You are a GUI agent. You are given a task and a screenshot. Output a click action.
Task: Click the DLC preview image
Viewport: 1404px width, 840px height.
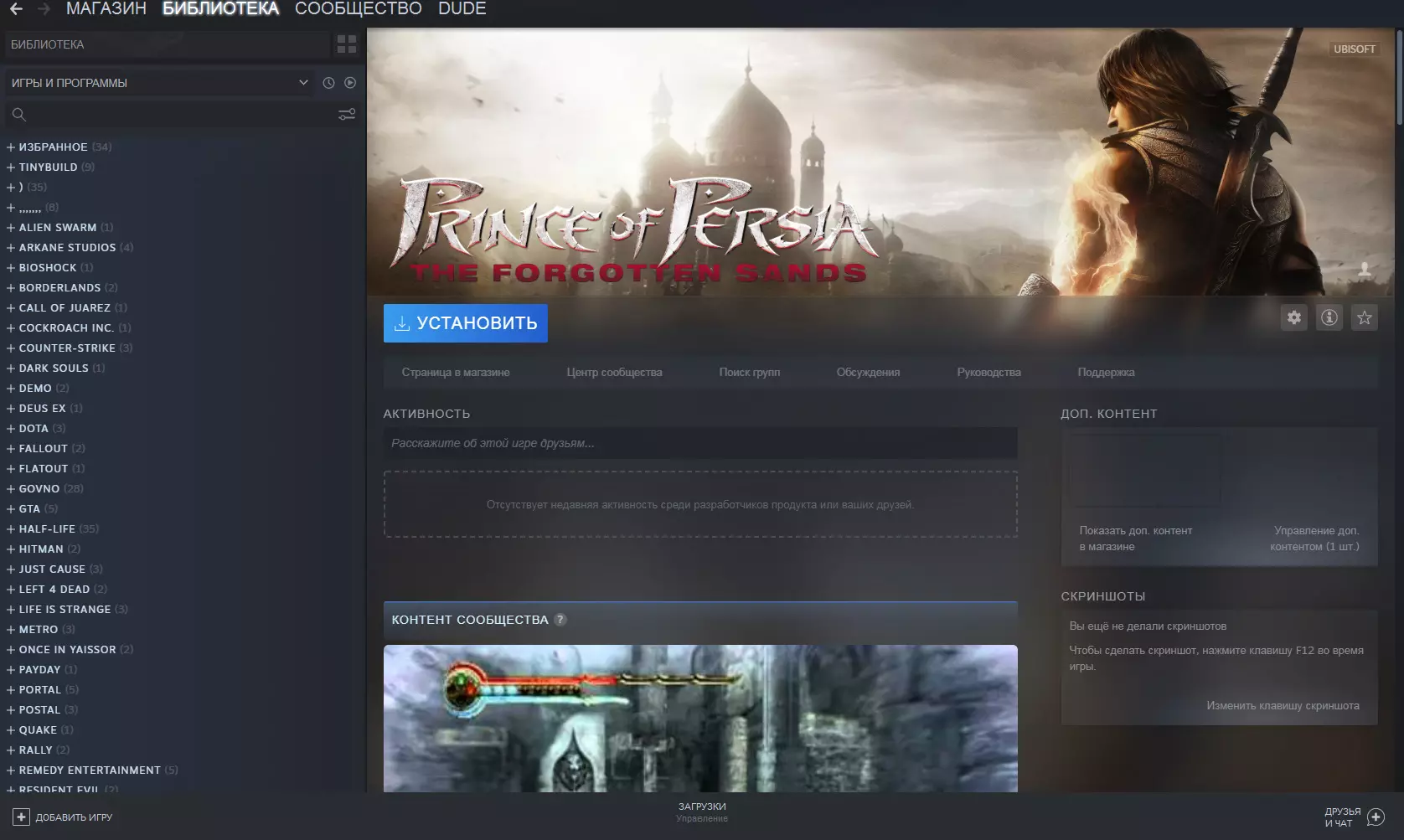[x=1145, y=470]
